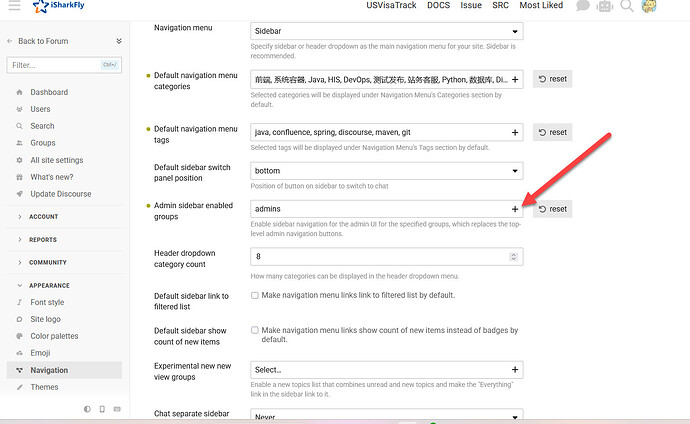Open DOCS header link
This screenshot has height=424, width=690.
click(x=438, y=5)
